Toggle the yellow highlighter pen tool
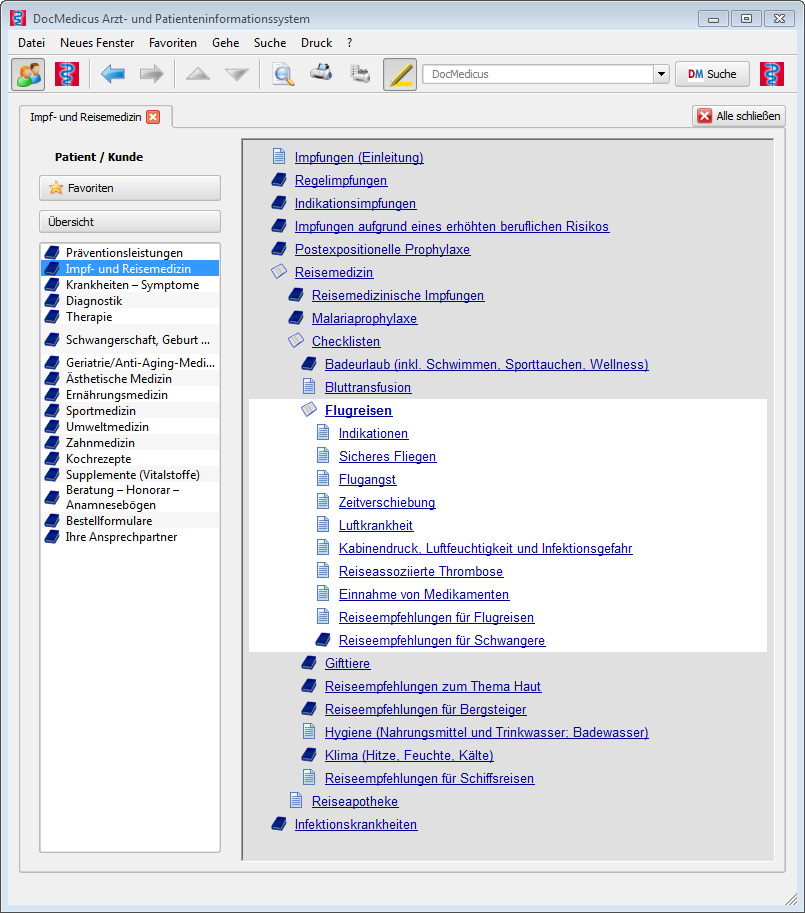Viewport: 805px width, 913px height. click(400, 74)
